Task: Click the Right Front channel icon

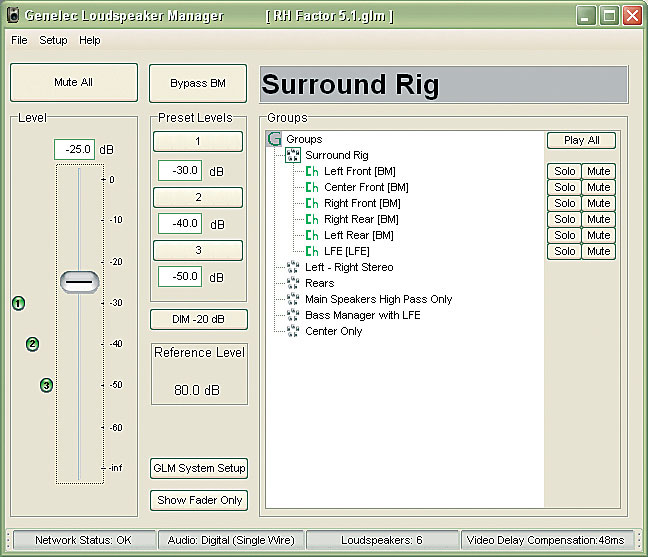Action: click(312, 203)
